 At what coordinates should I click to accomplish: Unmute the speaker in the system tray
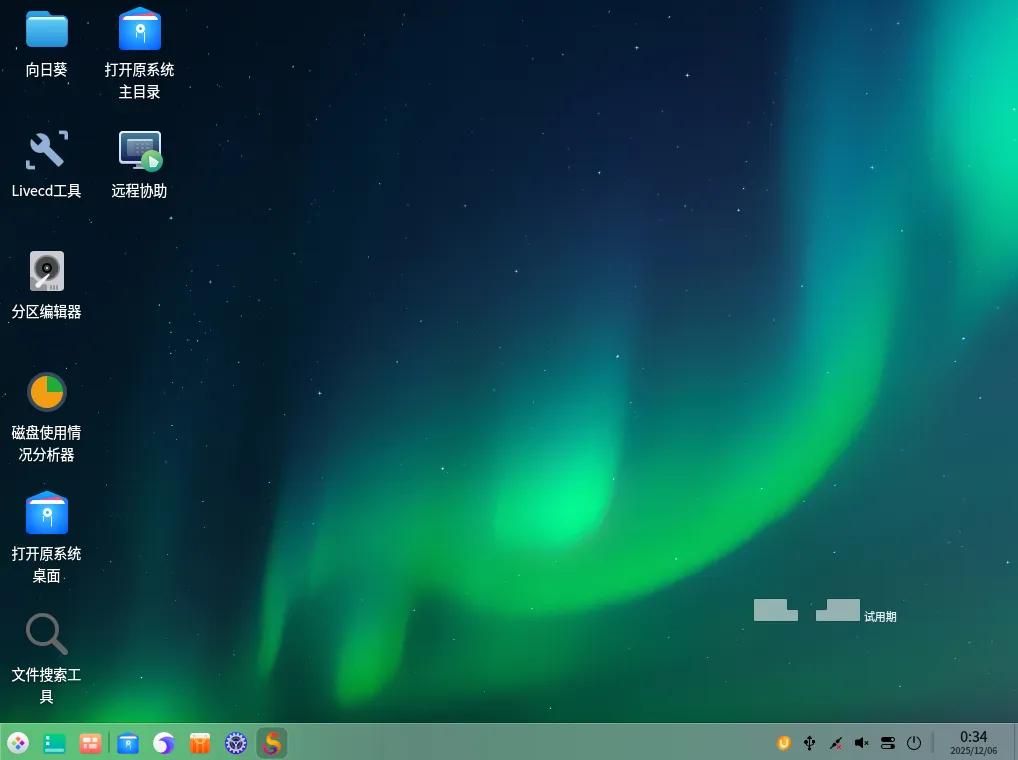point(861,743)
